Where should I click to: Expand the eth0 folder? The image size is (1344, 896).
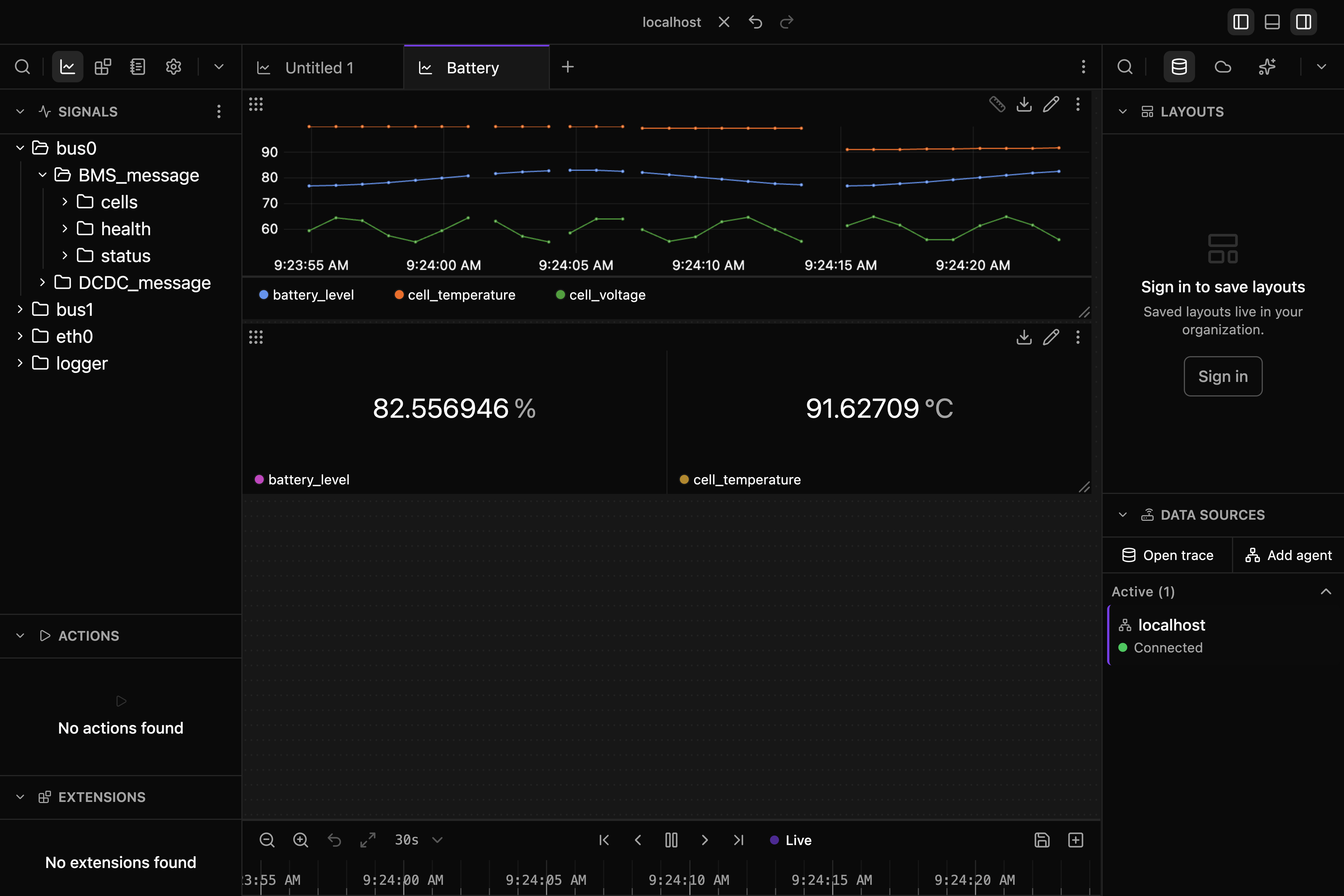click(x=20, y=336)
